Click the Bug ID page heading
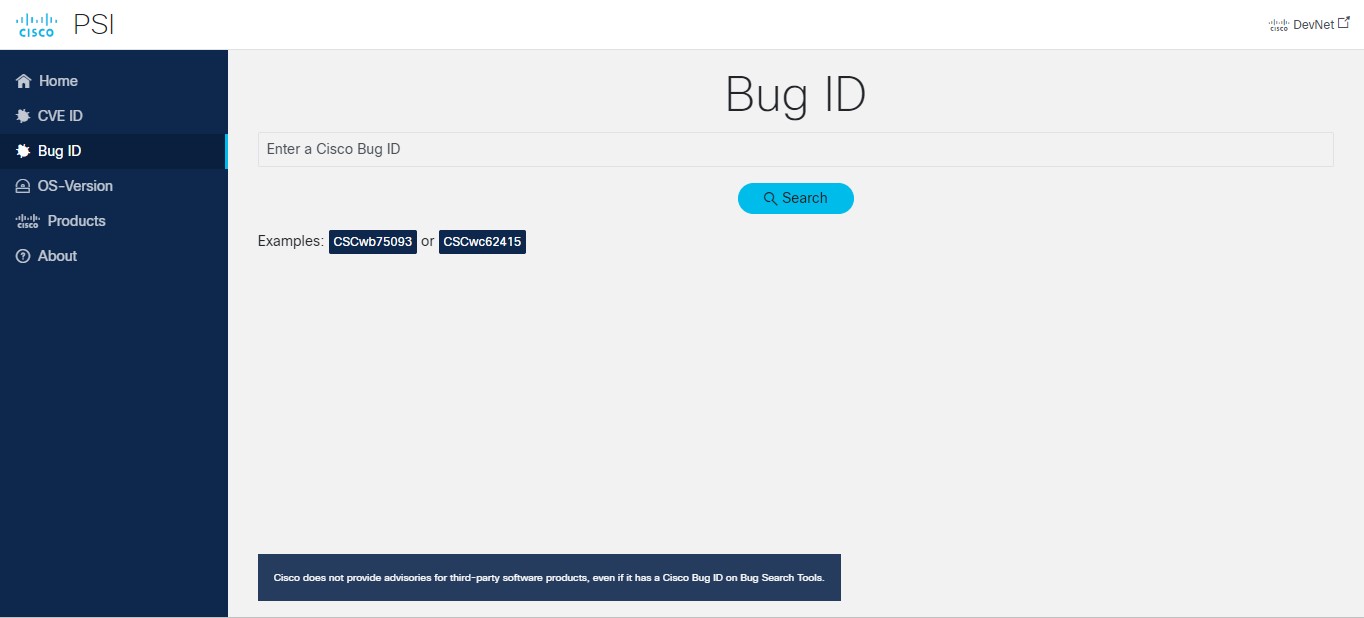The width and height of the screenshot is (1364, 618). click(796, 95)
